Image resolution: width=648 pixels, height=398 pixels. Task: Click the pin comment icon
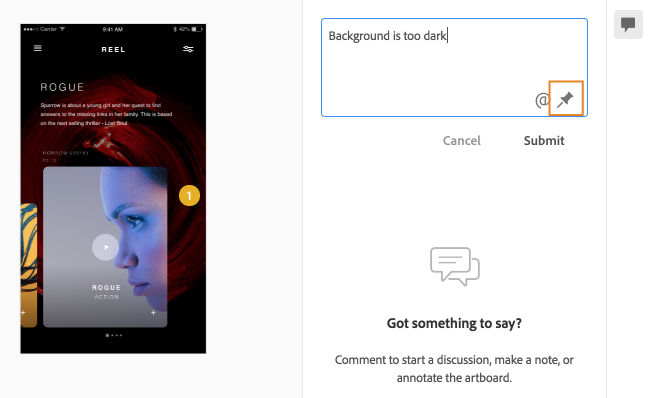tap(565, 99)
